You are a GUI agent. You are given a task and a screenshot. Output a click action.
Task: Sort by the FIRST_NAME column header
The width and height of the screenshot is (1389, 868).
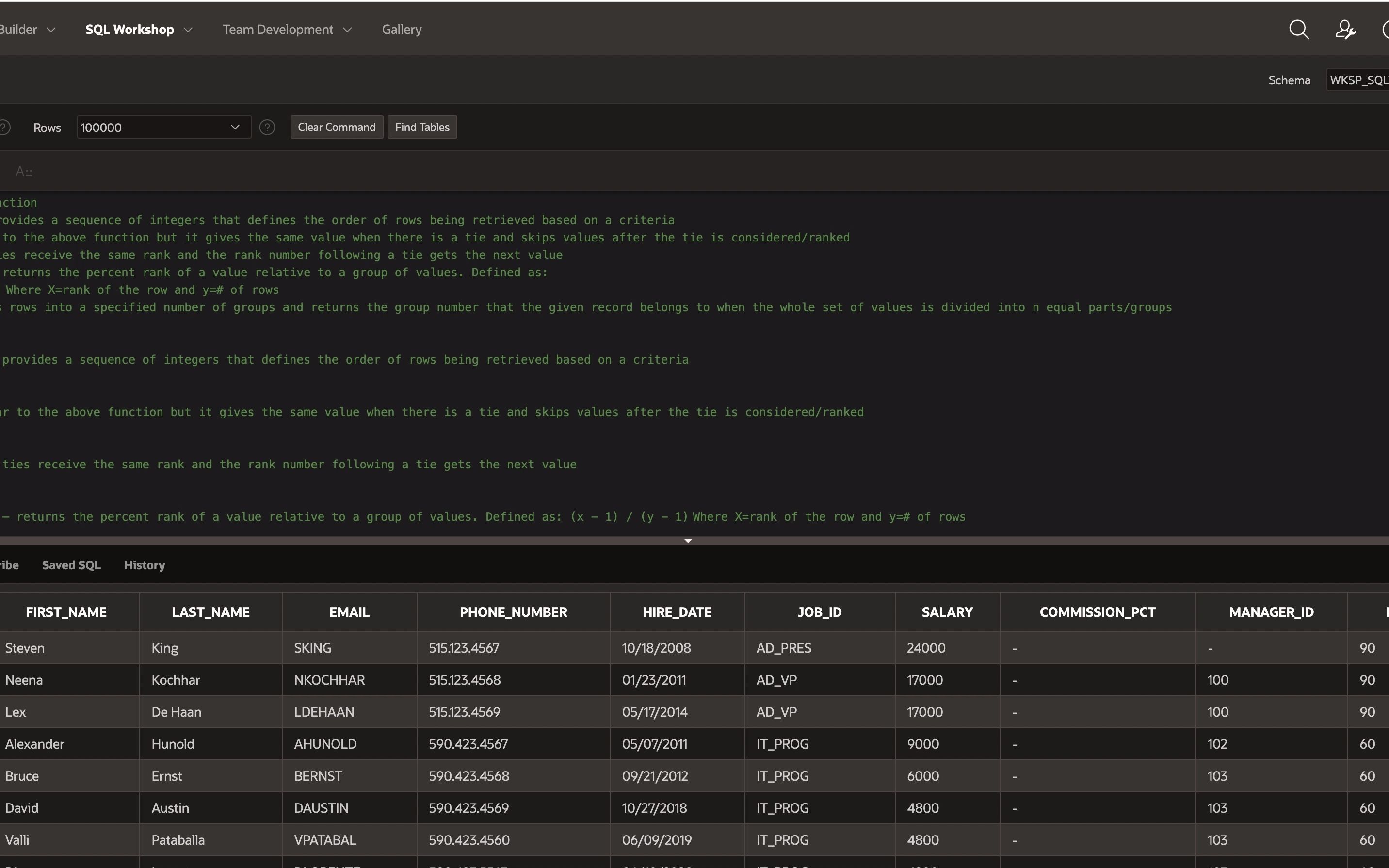point(66,612)
